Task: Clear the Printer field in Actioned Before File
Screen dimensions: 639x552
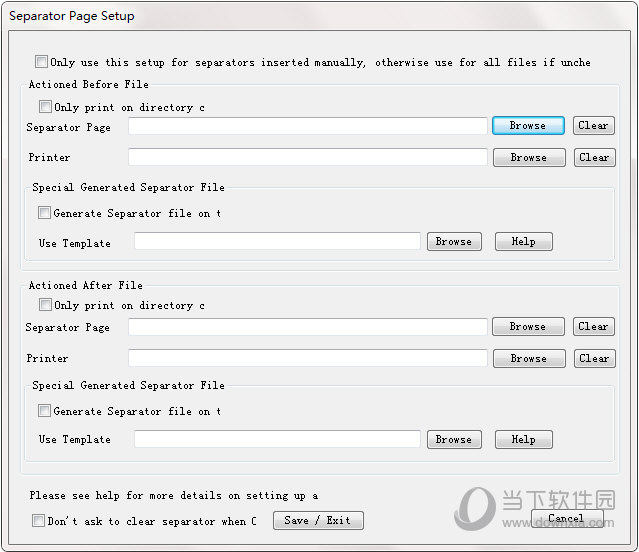Action: point(593,158)
